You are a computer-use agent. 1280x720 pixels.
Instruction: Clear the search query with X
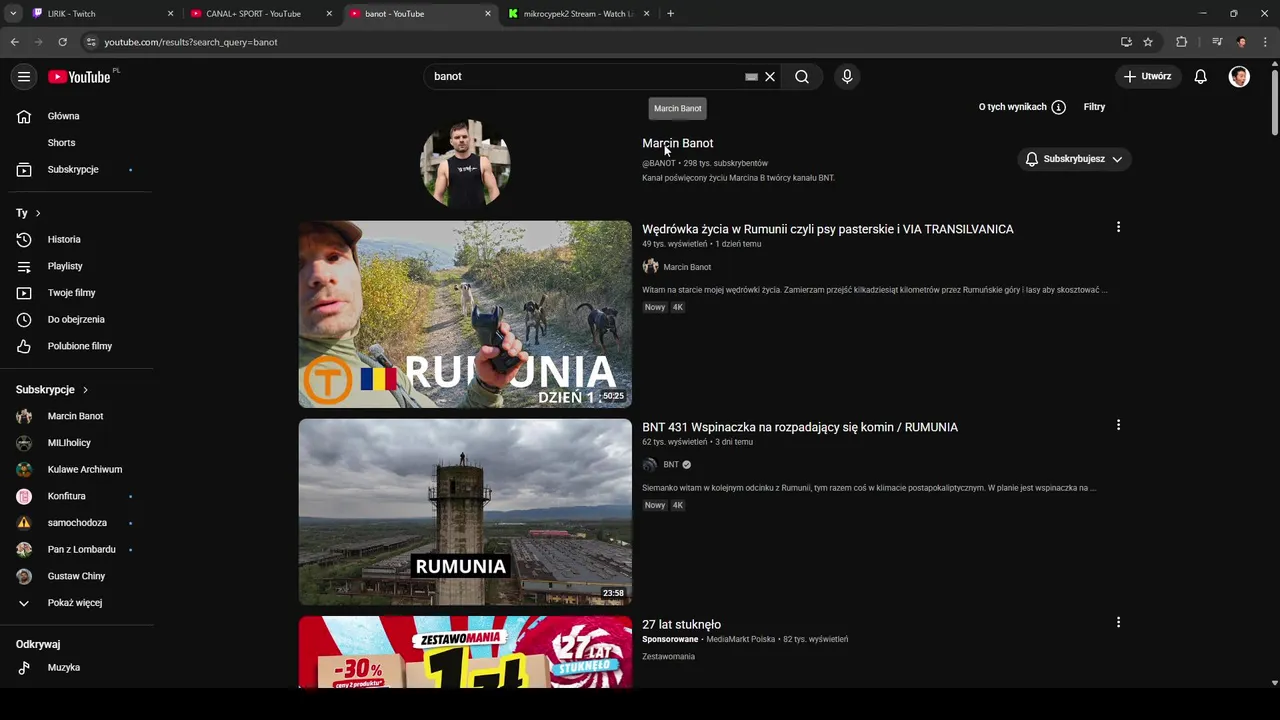click(x=770, y=77)
